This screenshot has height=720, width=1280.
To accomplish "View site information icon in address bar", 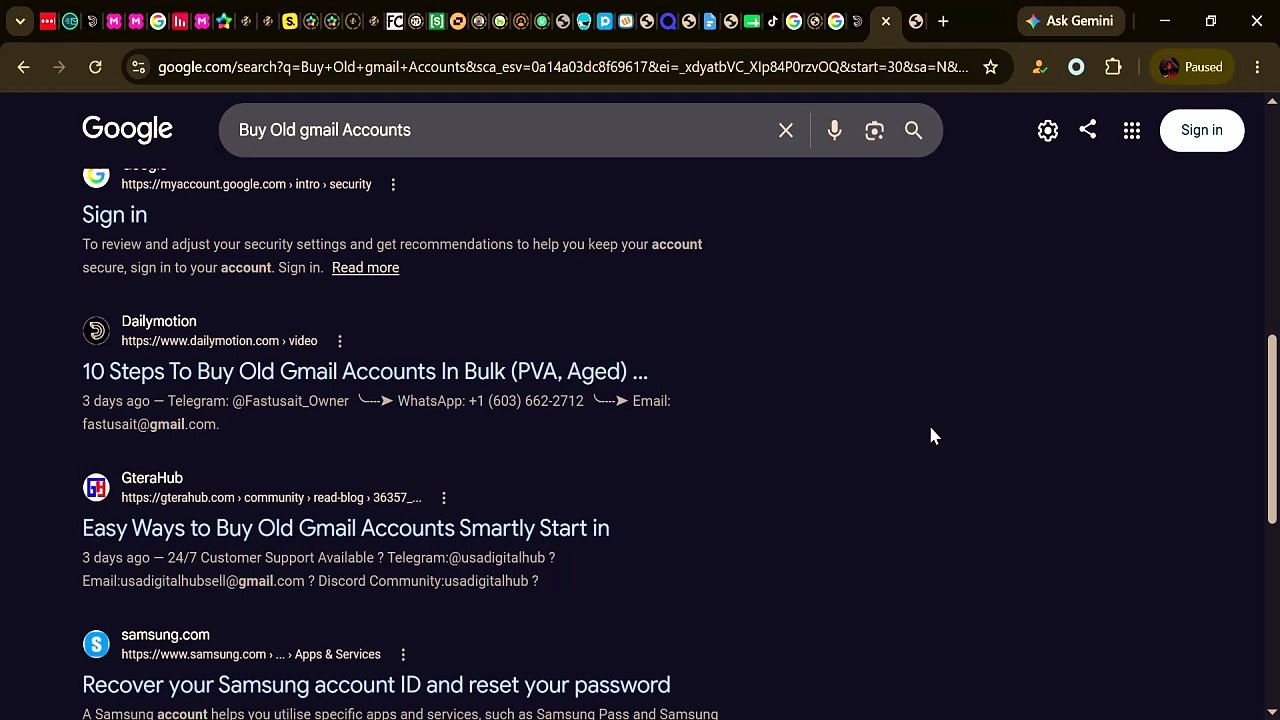I will [x=138, y=67].
